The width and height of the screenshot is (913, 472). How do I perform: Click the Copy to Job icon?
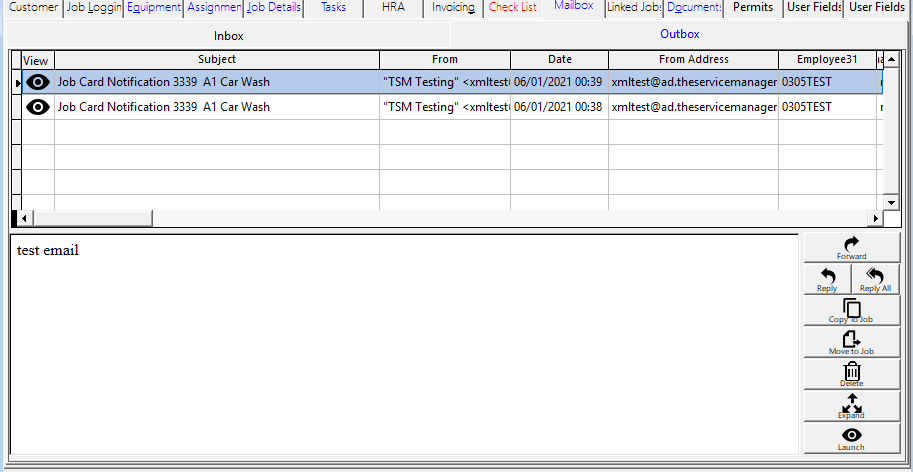click(x=851, y=310)
